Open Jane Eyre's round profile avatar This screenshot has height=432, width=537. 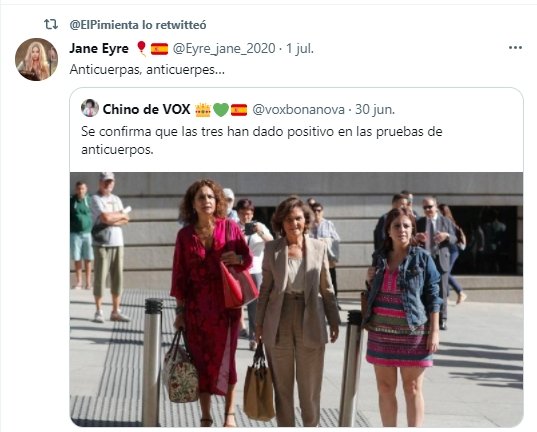coord(36,59)
